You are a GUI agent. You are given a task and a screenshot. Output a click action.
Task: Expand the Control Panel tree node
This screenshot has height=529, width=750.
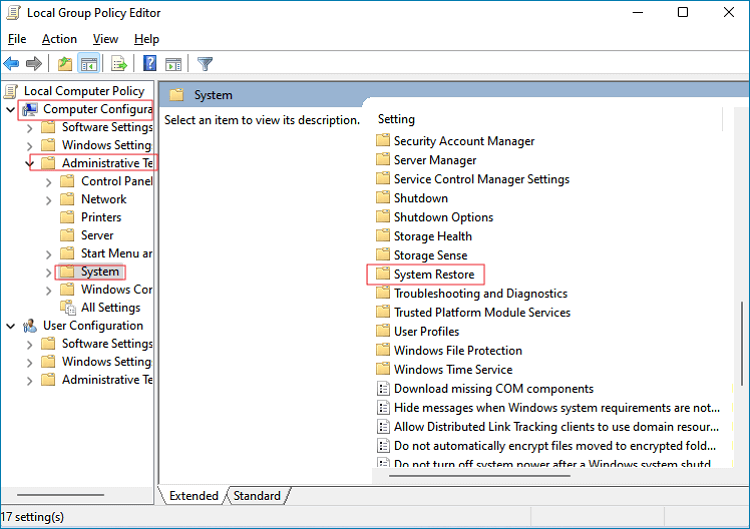point(48,182)
